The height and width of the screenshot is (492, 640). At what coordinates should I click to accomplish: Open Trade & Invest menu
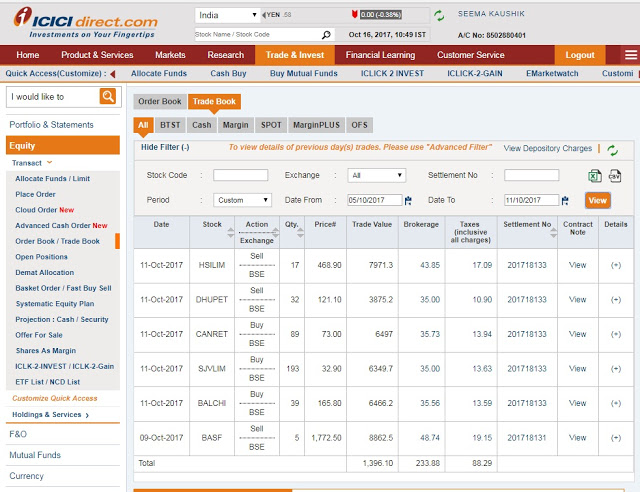point(295,55)
